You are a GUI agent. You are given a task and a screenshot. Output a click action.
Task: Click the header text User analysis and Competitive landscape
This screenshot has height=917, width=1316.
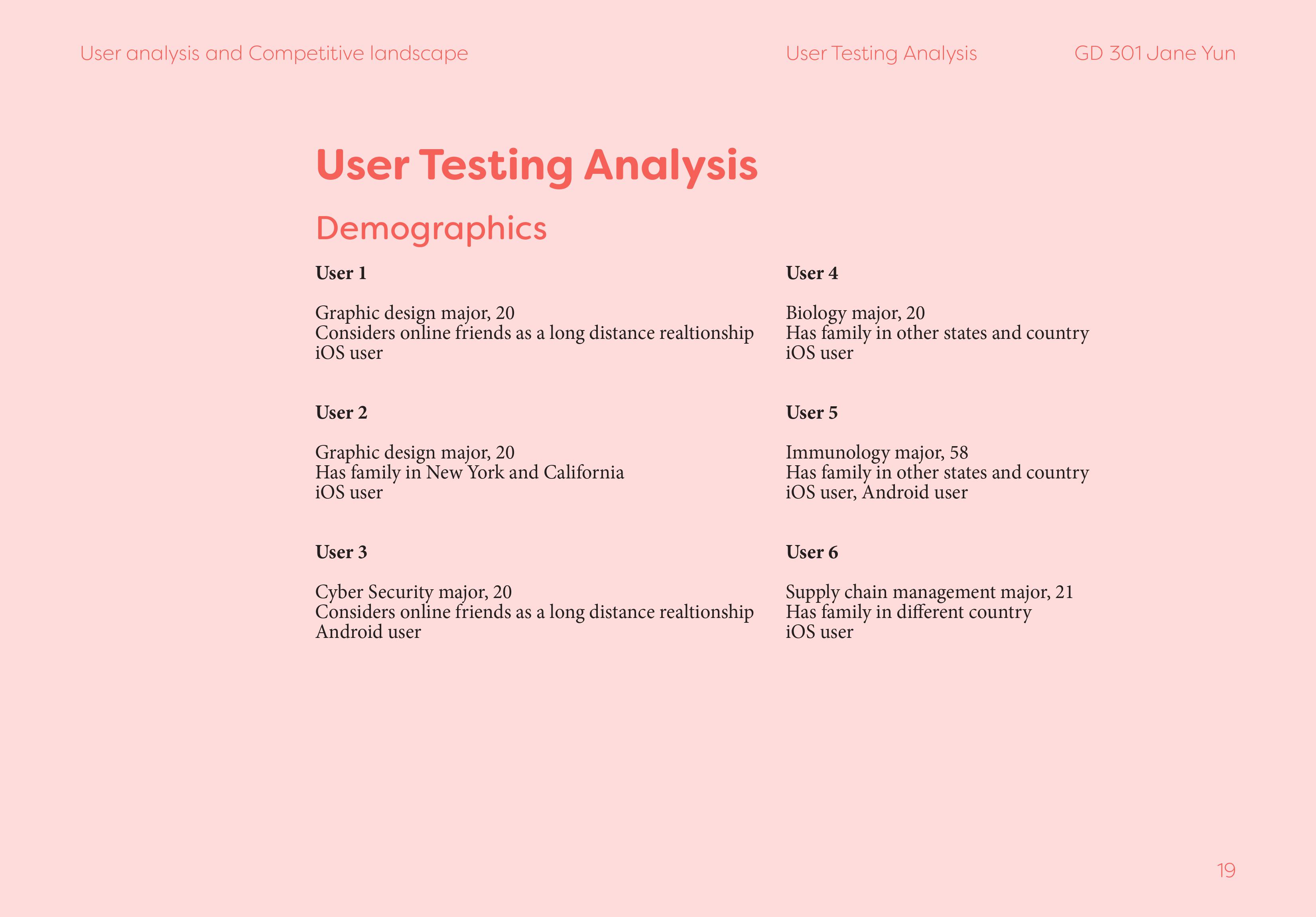click(x=274, y=53)
